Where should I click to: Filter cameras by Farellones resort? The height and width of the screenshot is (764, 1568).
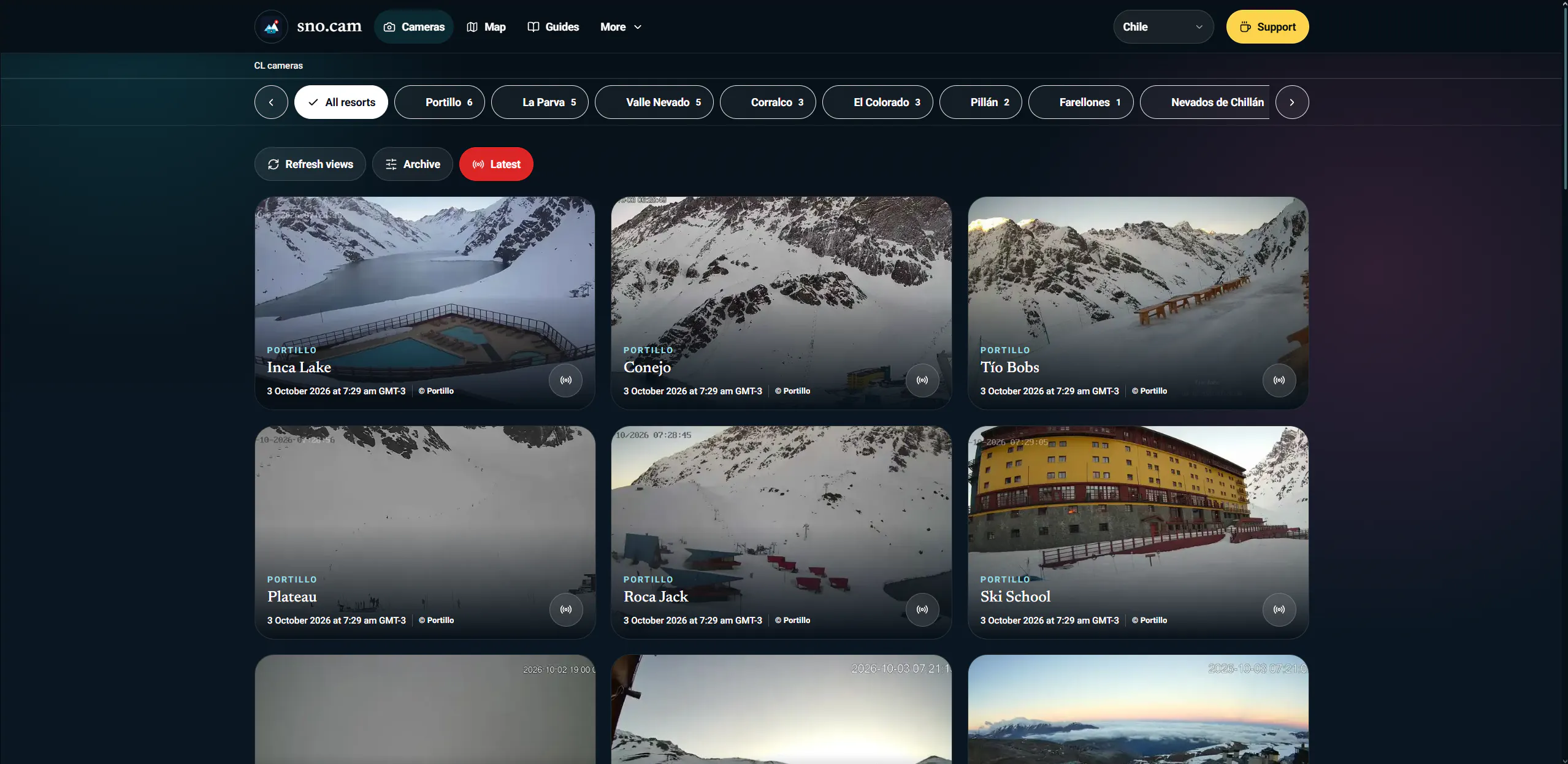(x=1081, y=102)
